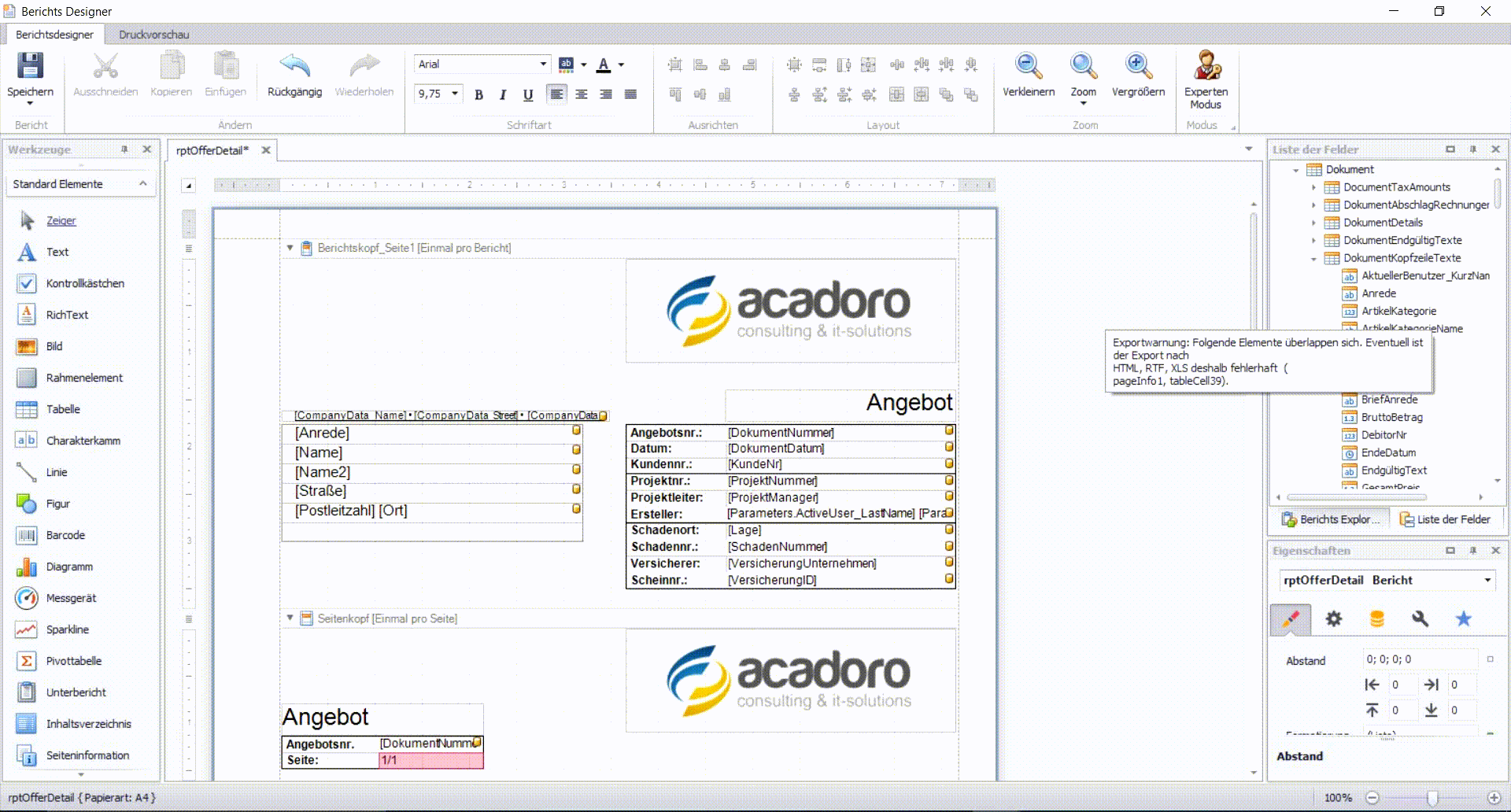Click the Rückgängig undo arrow
This screenshot has width=1511, height=812.
tap(294, 66)
